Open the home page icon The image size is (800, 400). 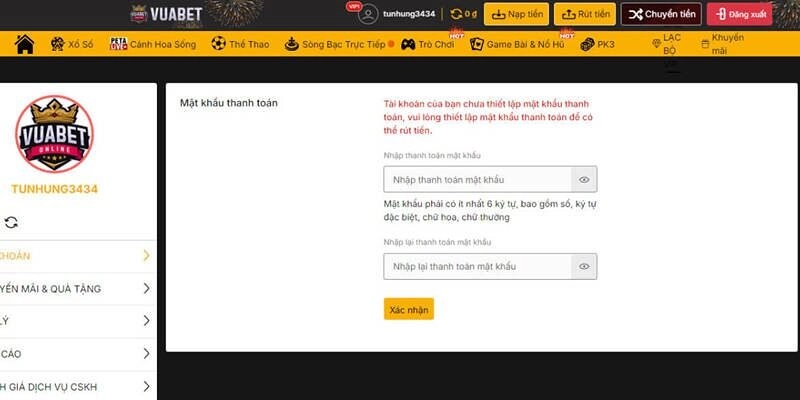(x=24, y=44)
